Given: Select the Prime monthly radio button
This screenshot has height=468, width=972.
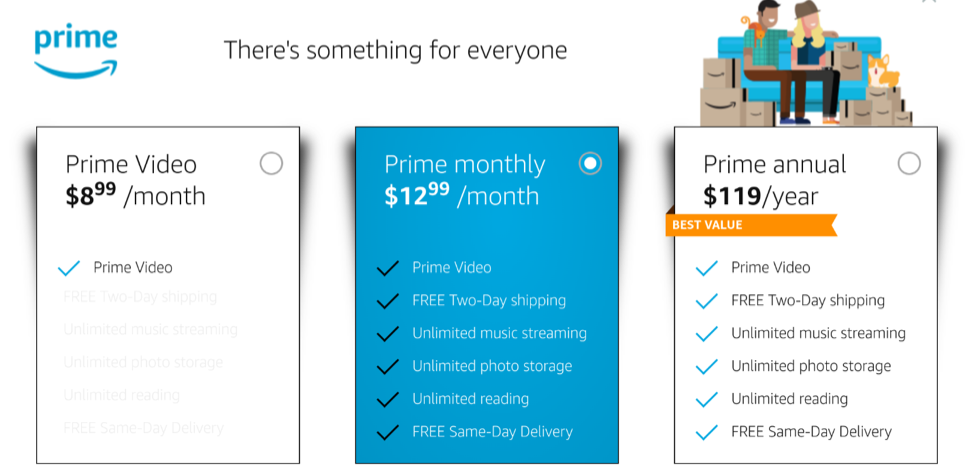Looking at the screenshot, I should click(590, 163).
